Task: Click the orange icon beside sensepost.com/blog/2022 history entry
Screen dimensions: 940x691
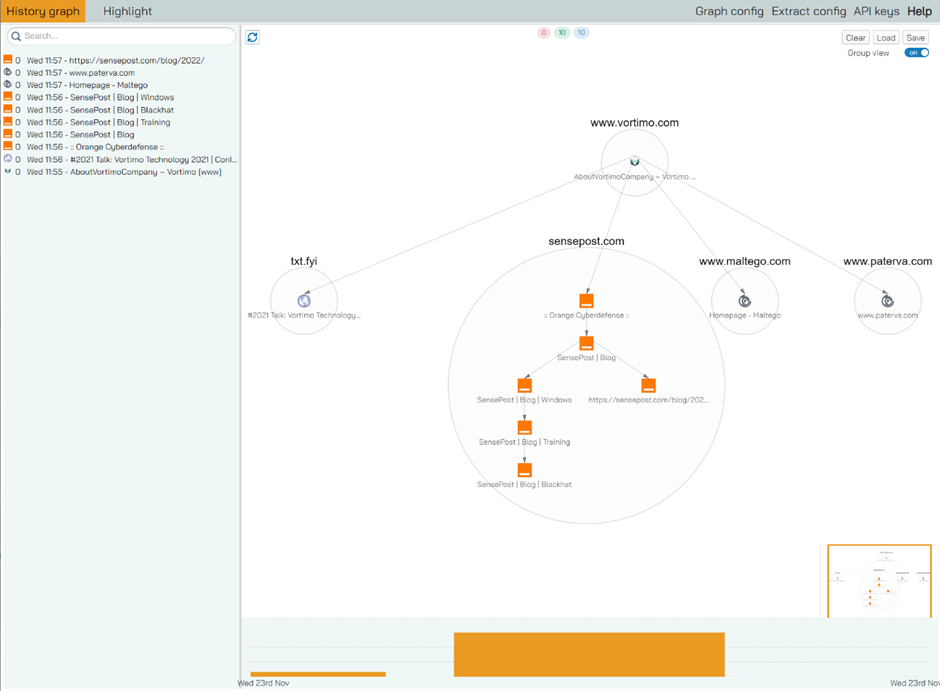Action: point(8,59)
